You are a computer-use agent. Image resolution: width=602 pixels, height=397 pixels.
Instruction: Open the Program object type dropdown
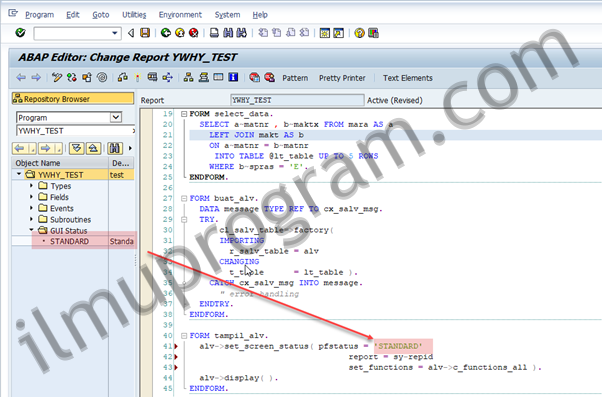pyautogui.click(x=116, y=117)
